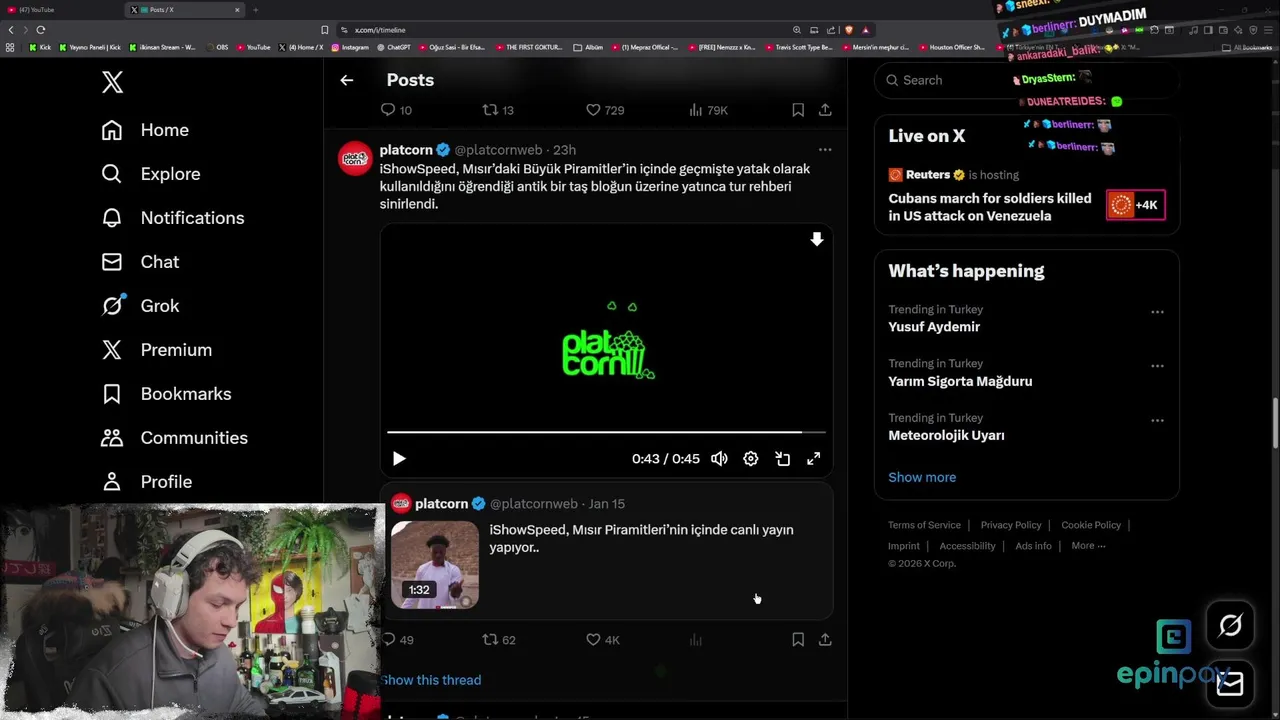Play the platcorn video
The width and height of the screenshot is (1280, 720).
[x=398, y=459]
